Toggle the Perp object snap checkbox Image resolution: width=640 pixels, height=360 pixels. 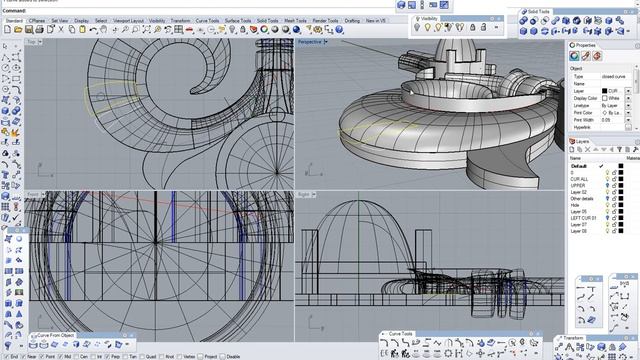107,356
